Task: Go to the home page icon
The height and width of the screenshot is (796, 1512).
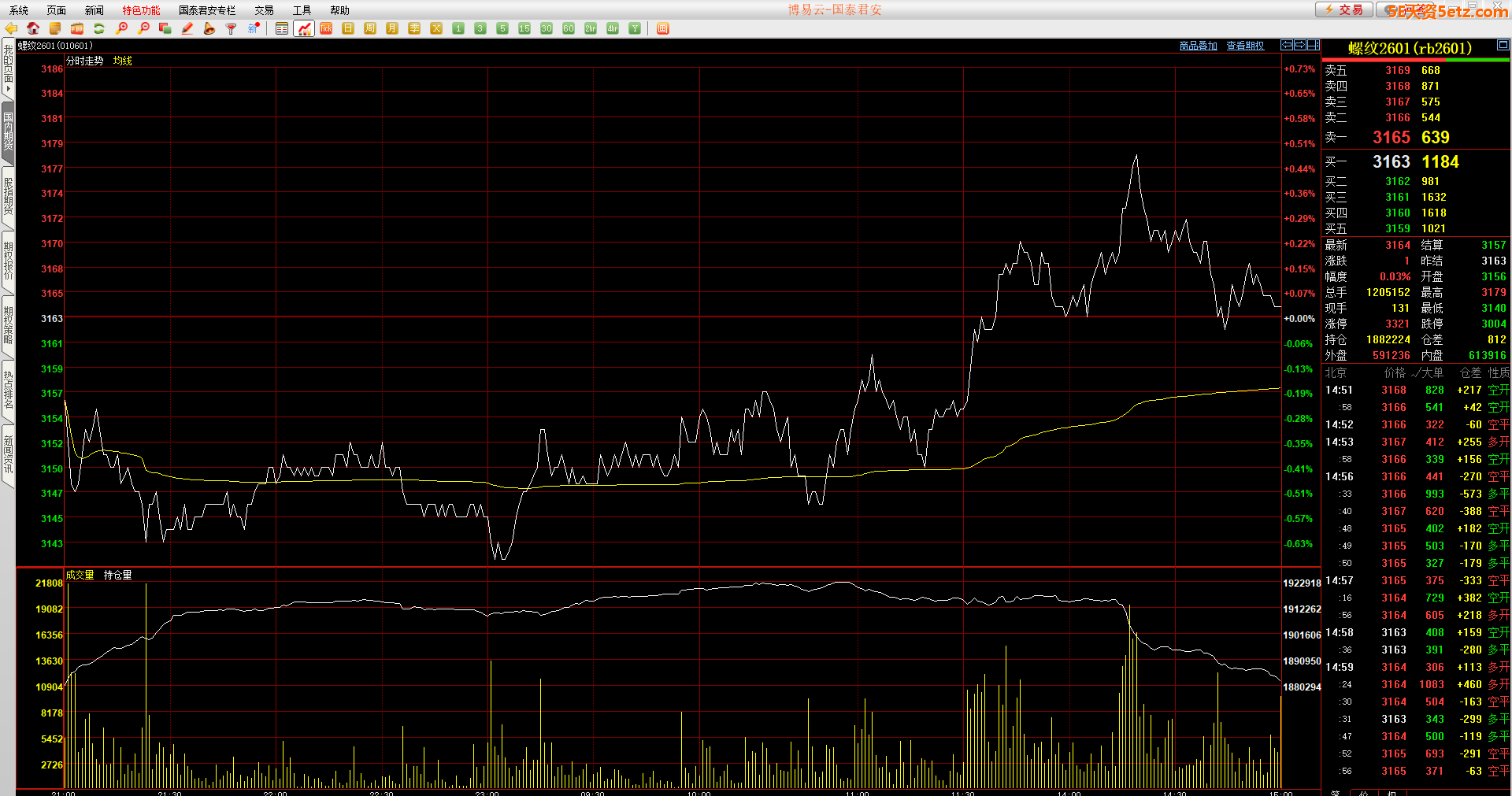Action: pyautogui.click(x=33, y=28)
